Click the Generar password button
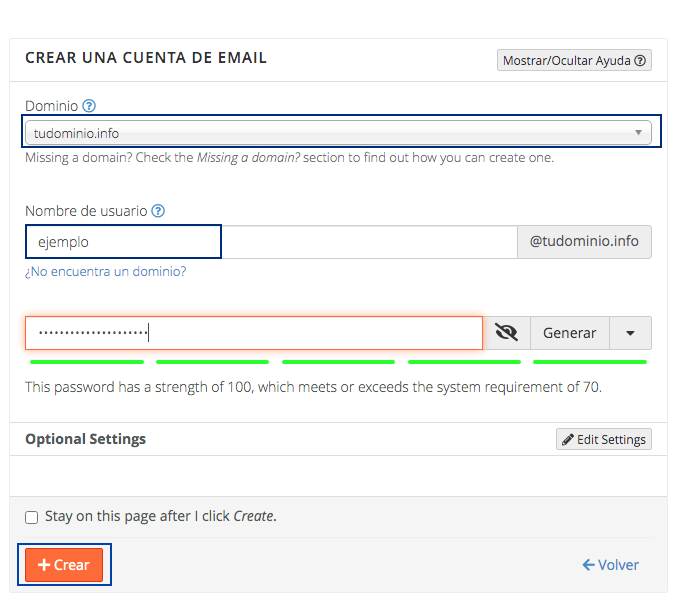This screenshot has width=679, height=615. [x=569, y=333]
